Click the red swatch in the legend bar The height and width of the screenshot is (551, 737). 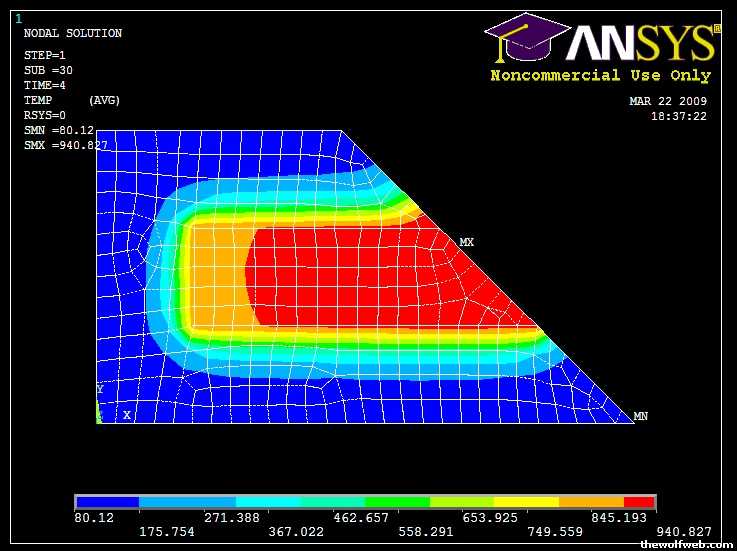(639, 502)
